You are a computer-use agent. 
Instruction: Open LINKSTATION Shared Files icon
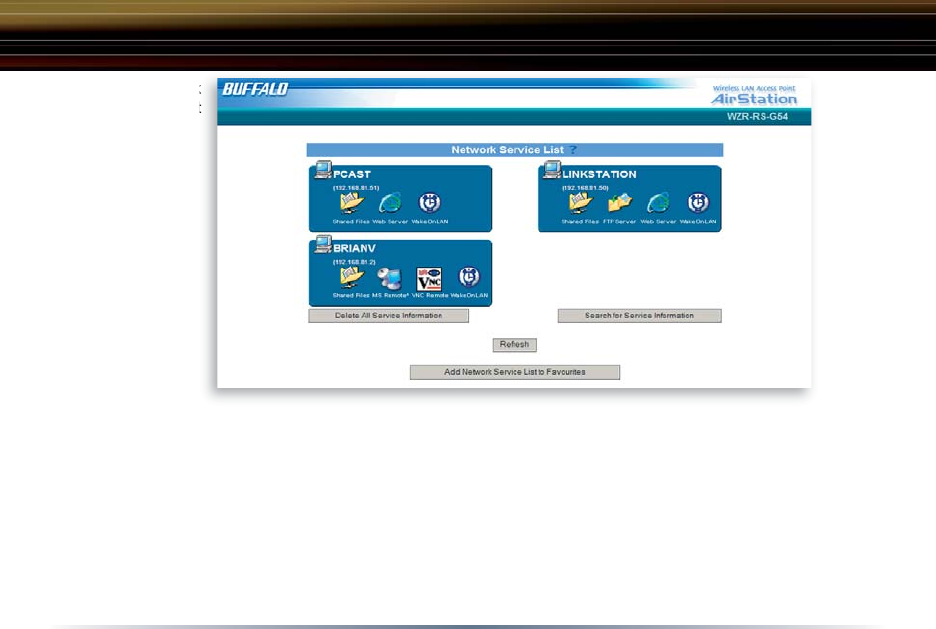[x=580, y=204]
